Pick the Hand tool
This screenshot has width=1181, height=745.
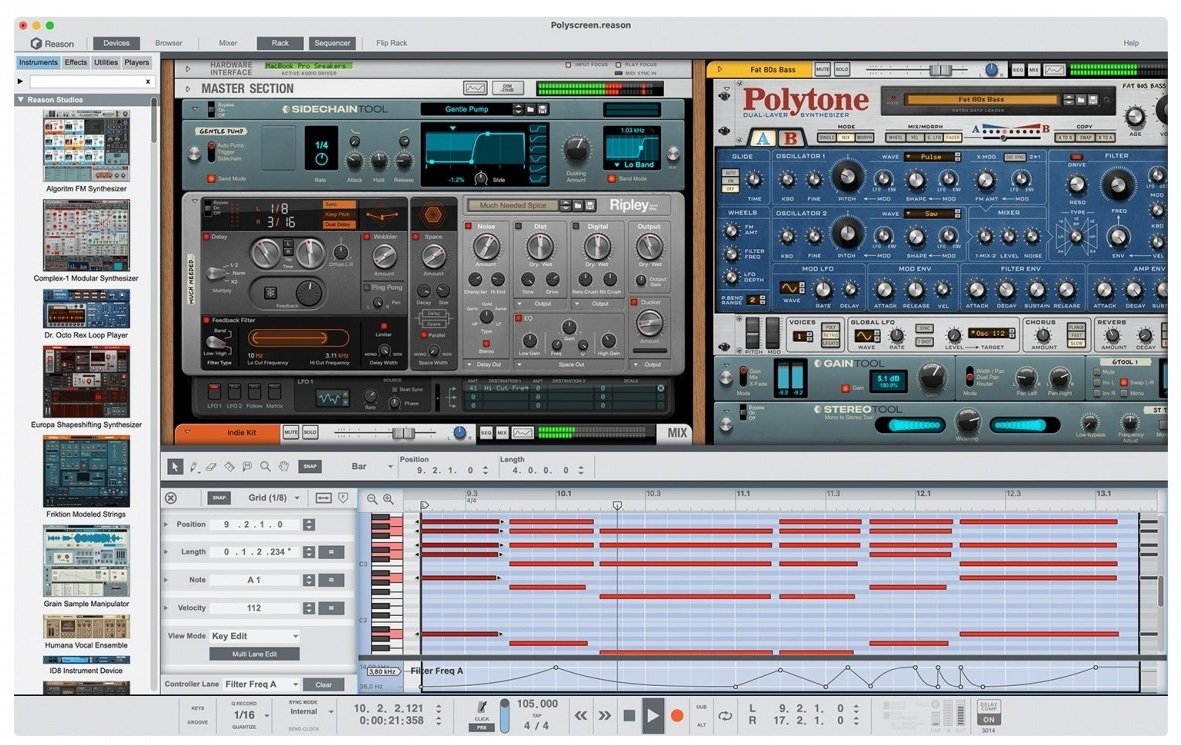(283, 467)
